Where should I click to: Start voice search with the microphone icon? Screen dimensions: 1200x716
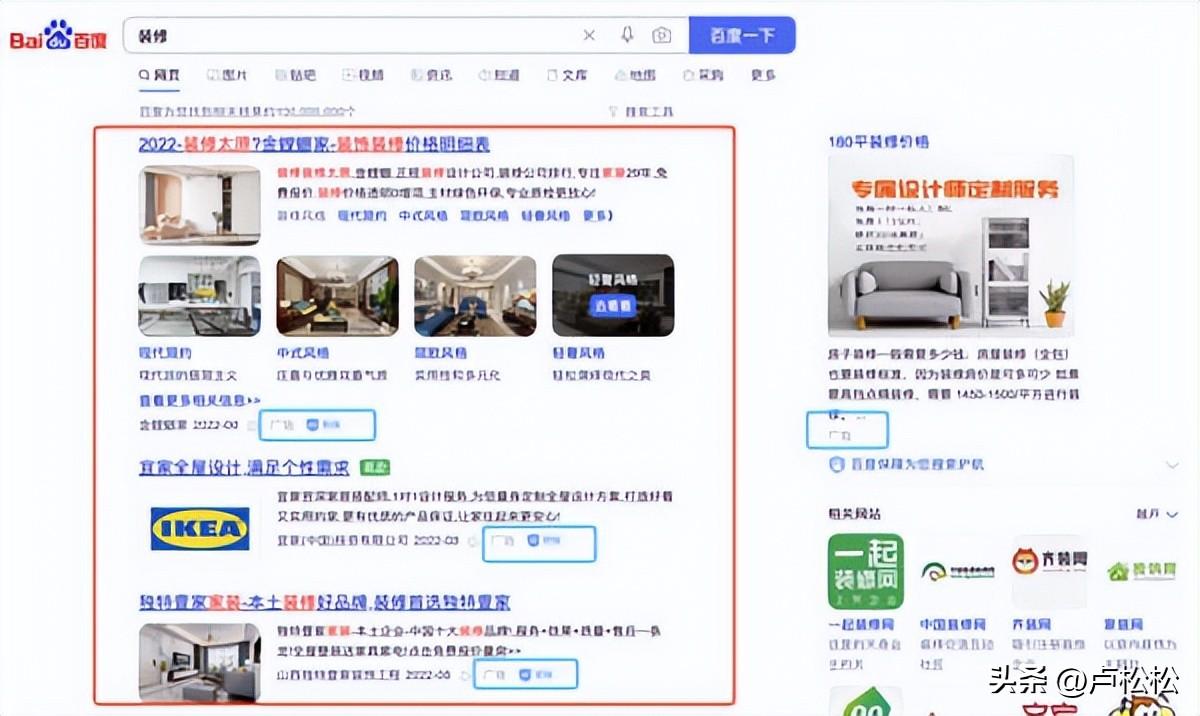627,35
